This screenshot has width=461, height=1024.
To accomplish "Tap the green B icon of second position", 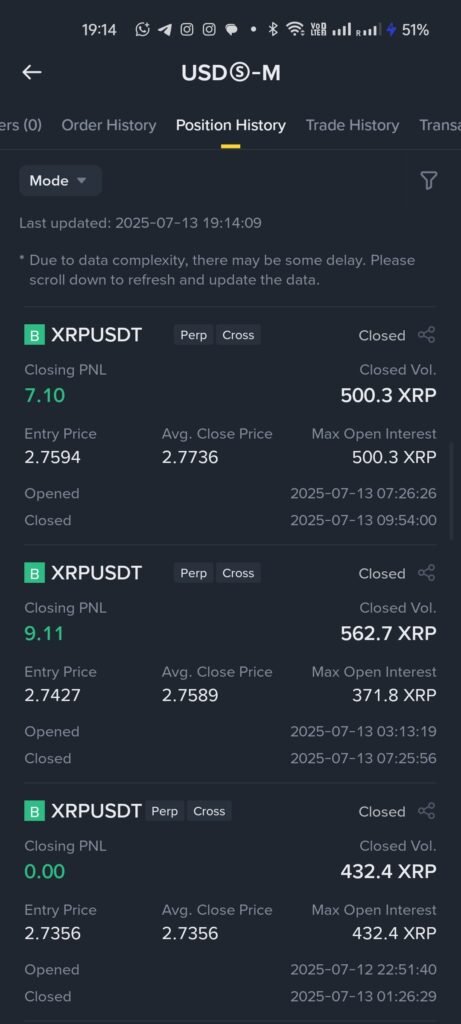I will (34, 573).
